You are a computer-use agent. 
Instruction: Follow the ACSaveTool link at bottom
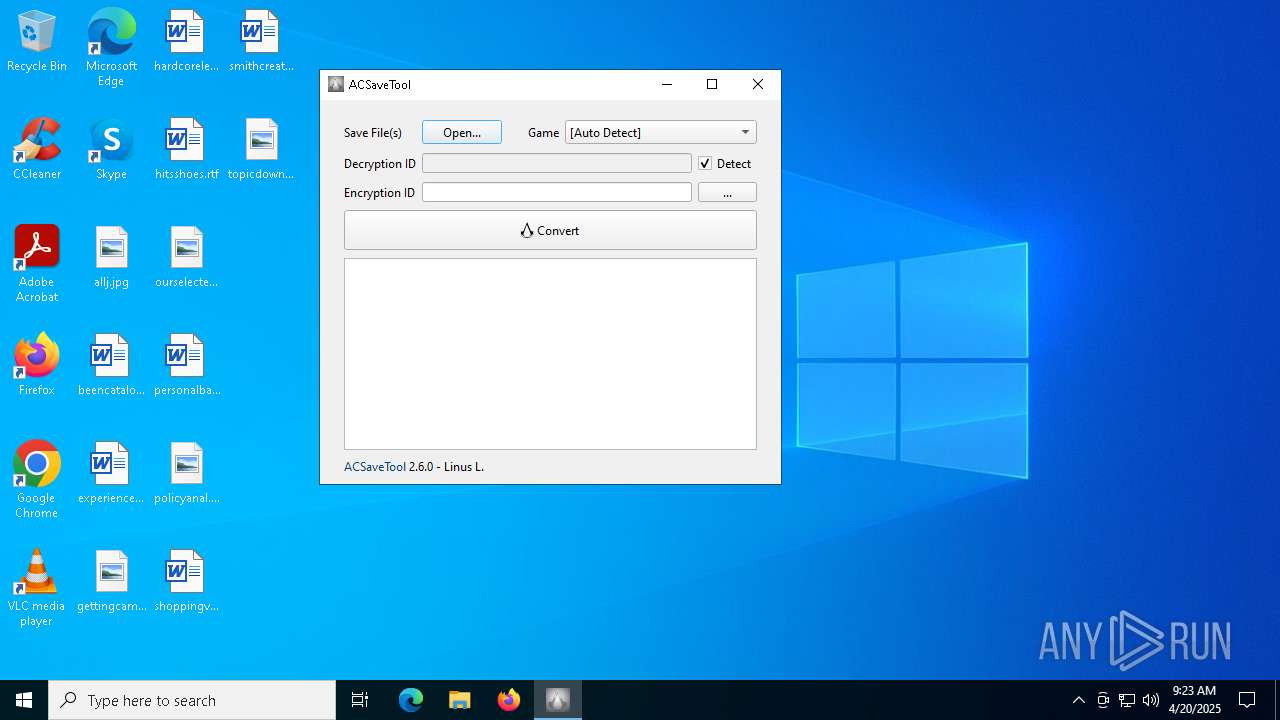point(375,467)
